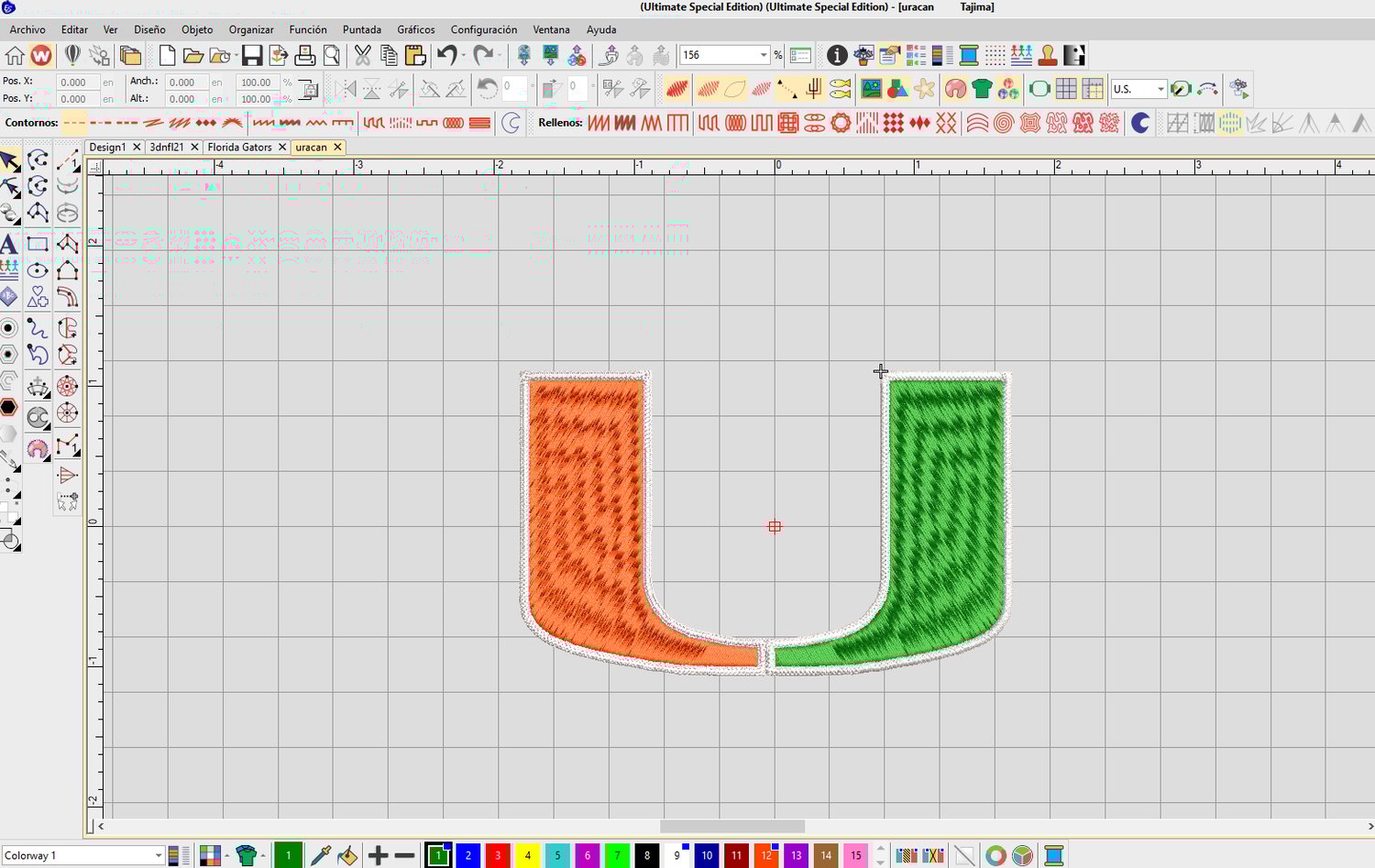Viewport: 1375px width, 868px height.
Task: Click the paint bucket apply color icon
Action: coord(347,856)
